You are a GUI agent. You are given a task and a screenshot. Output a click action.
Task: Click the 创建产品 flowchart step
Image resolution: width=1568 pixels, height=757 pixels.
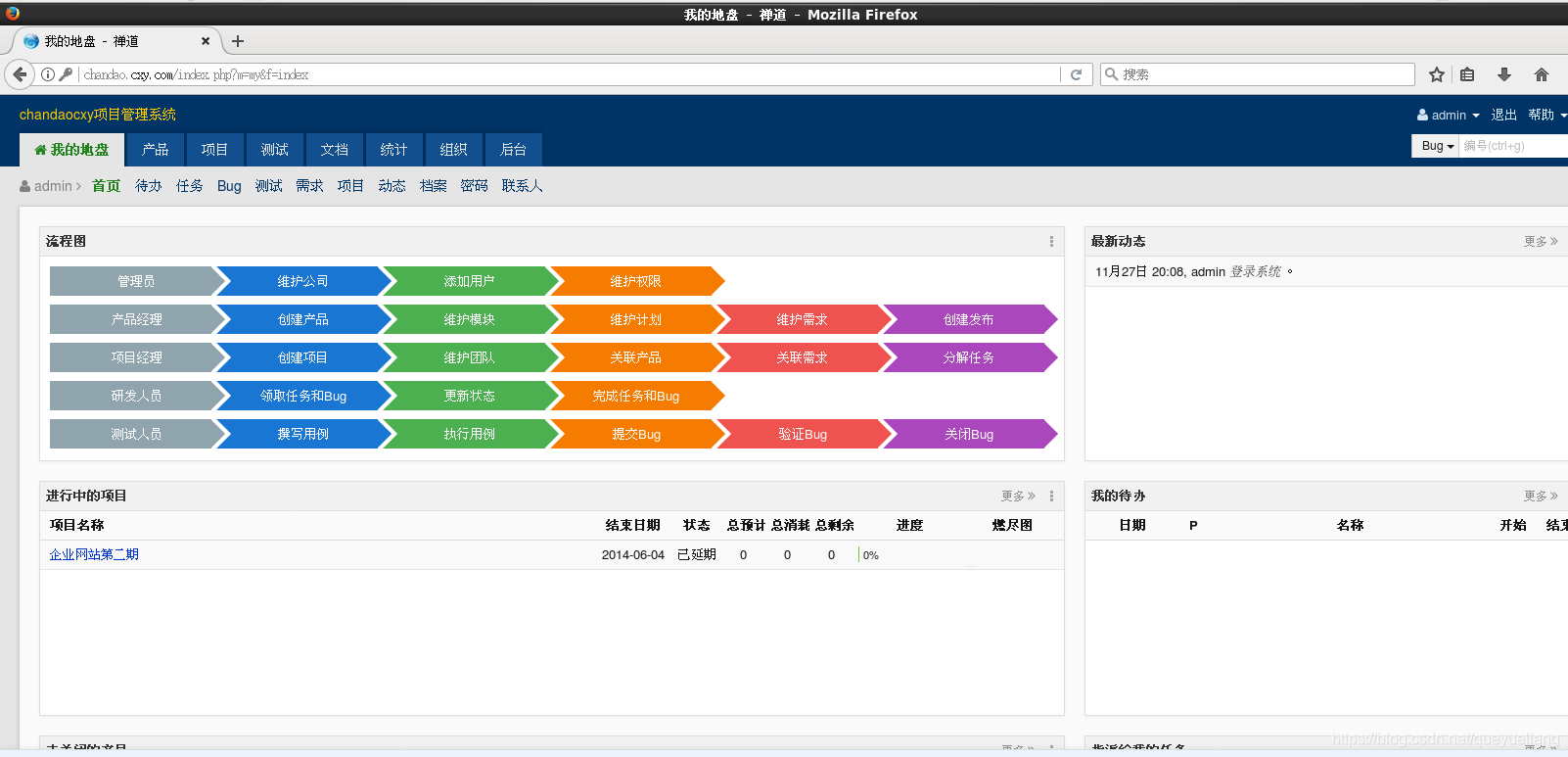point(303,319)
